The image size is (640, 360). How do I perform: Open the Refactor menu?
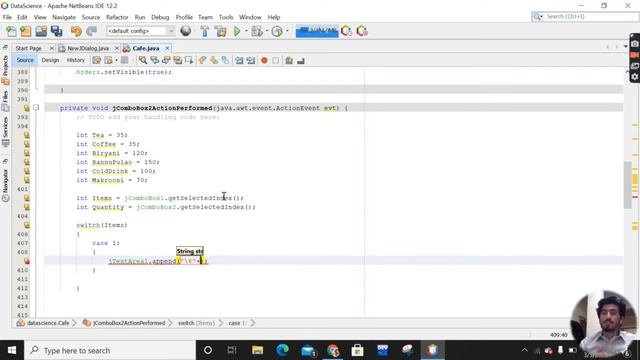[x=117, y=17]
